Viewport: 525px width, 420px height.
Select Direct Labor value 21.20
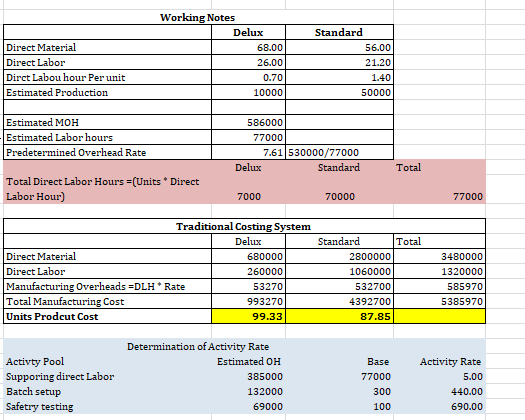(x=378, y=63)
